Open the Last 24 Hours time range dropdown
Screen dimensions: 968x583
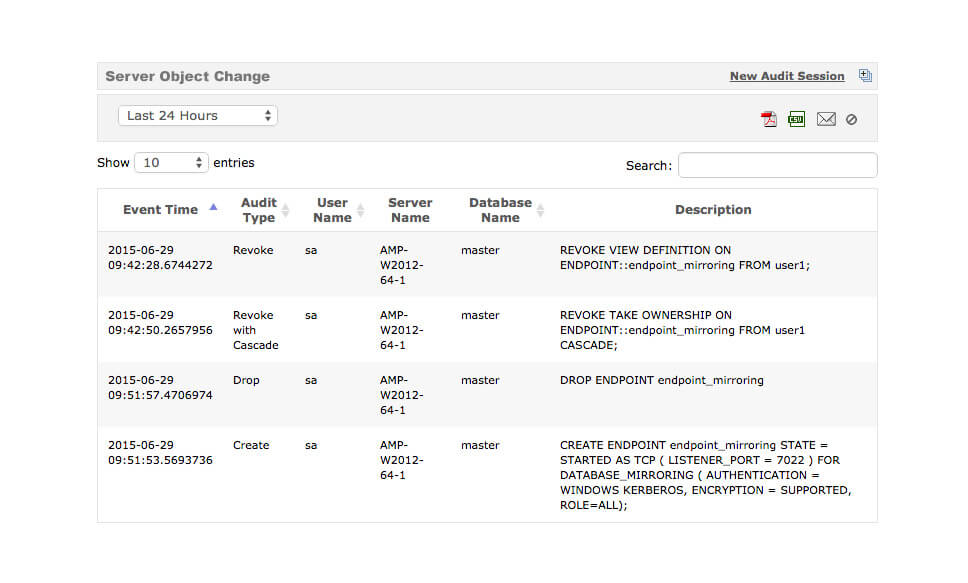pos(198,115)
